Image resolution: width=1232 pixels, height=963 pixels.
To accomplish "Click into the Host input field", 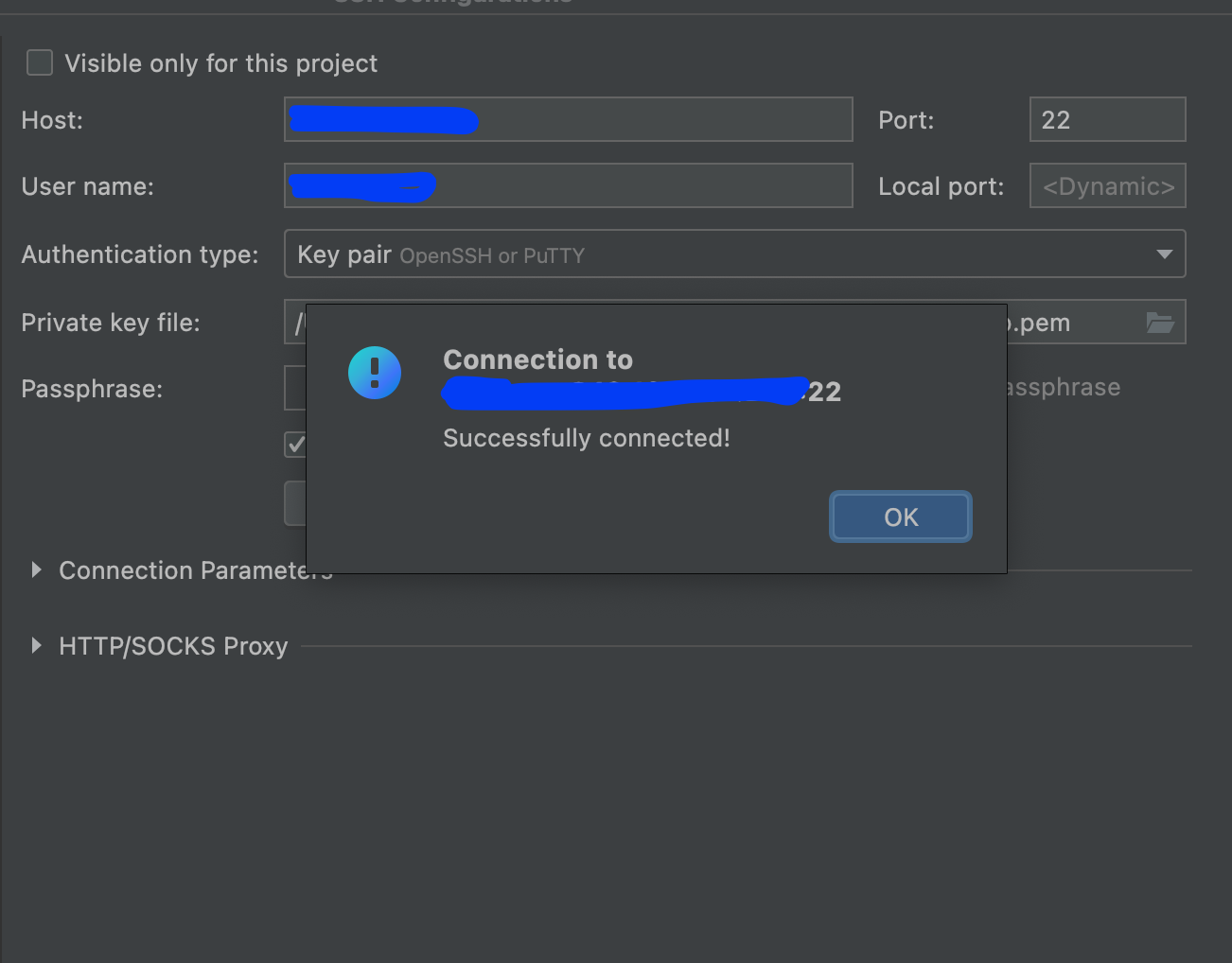I will tap(569, 119).
